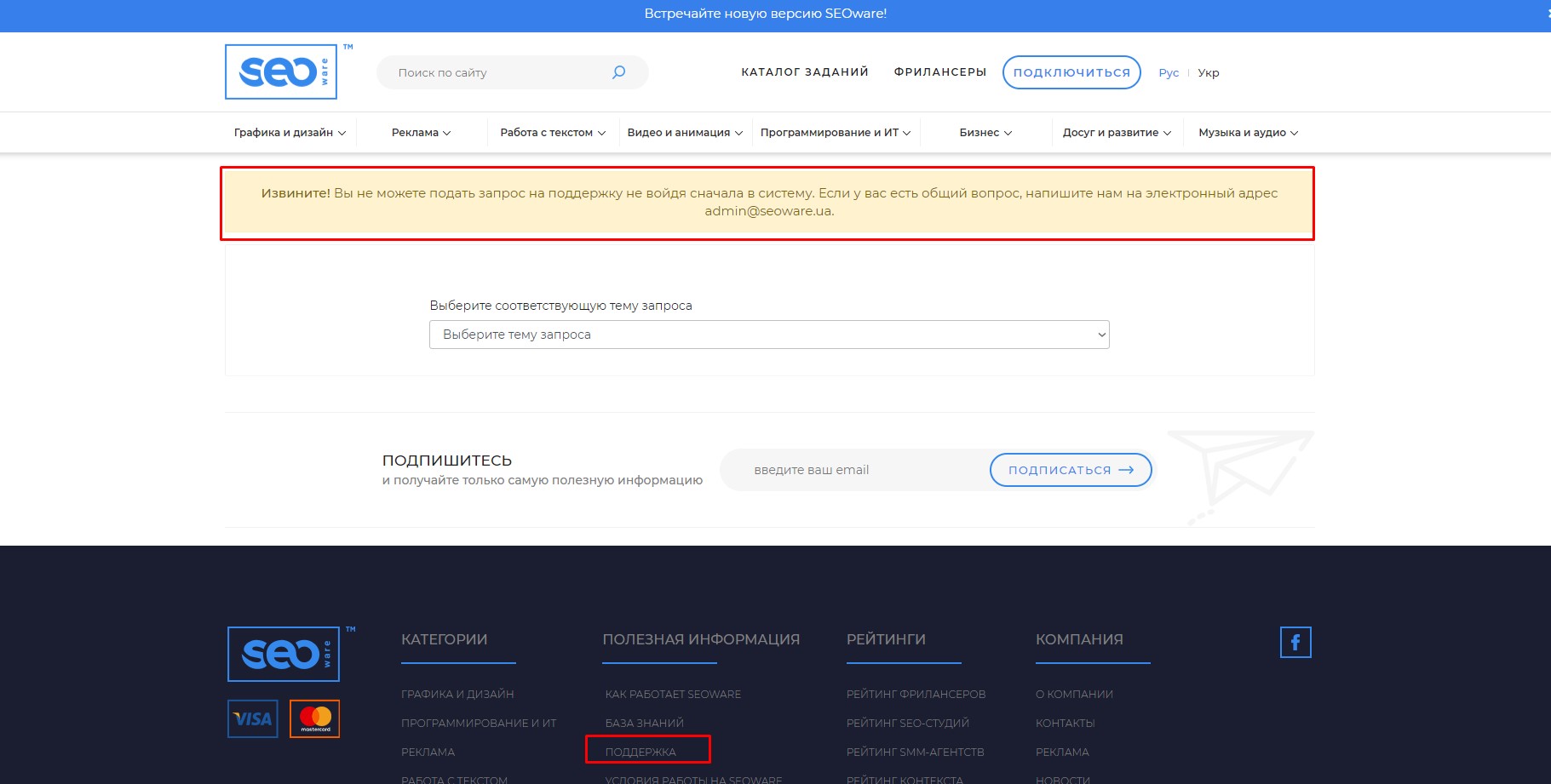Switch the language to Укр
The height and width of the screenshot is (784, 1551).
point(1208,73)
